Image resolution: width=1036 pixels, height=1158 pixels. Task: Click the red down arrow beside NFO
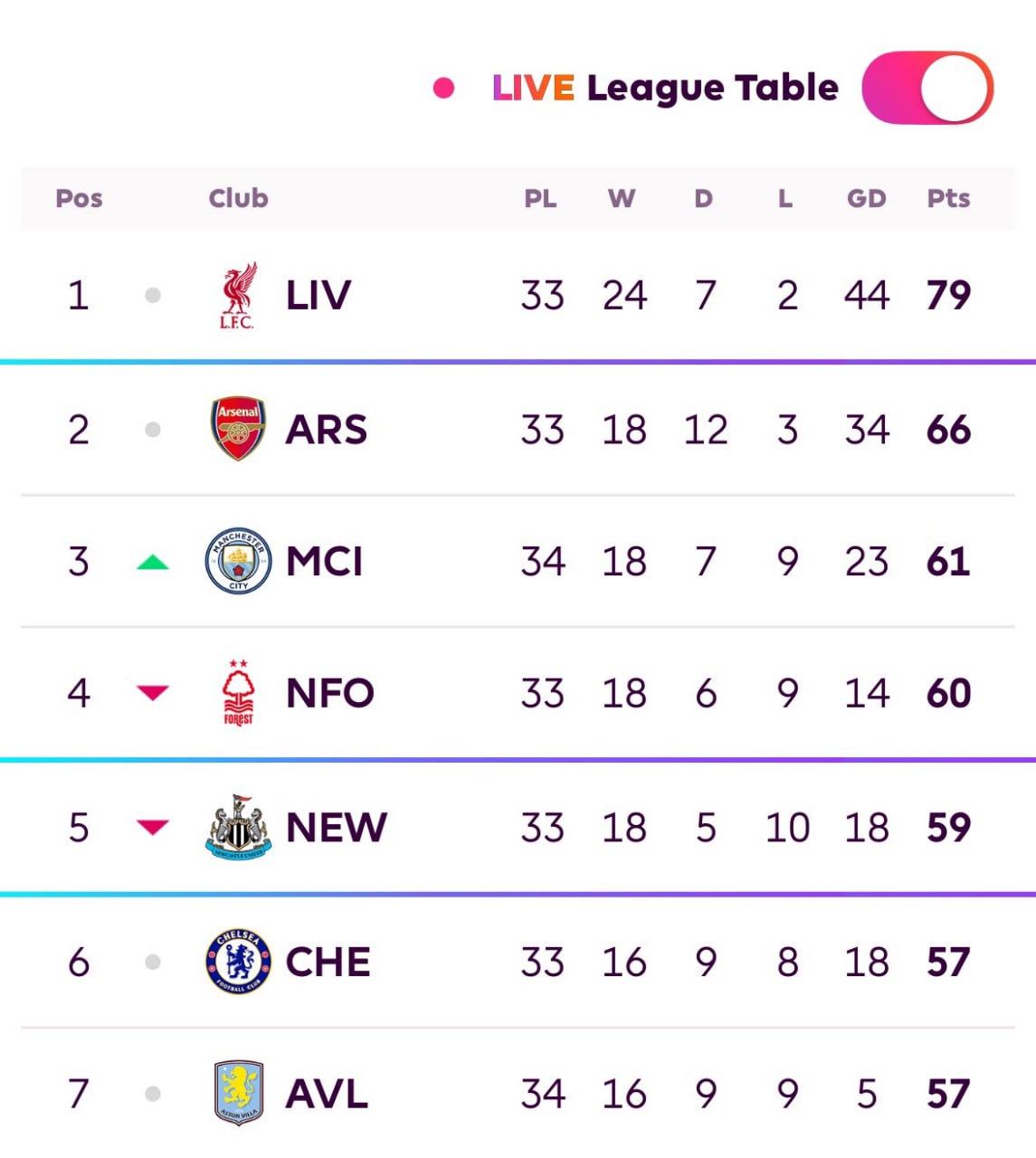tap(153, 693)
